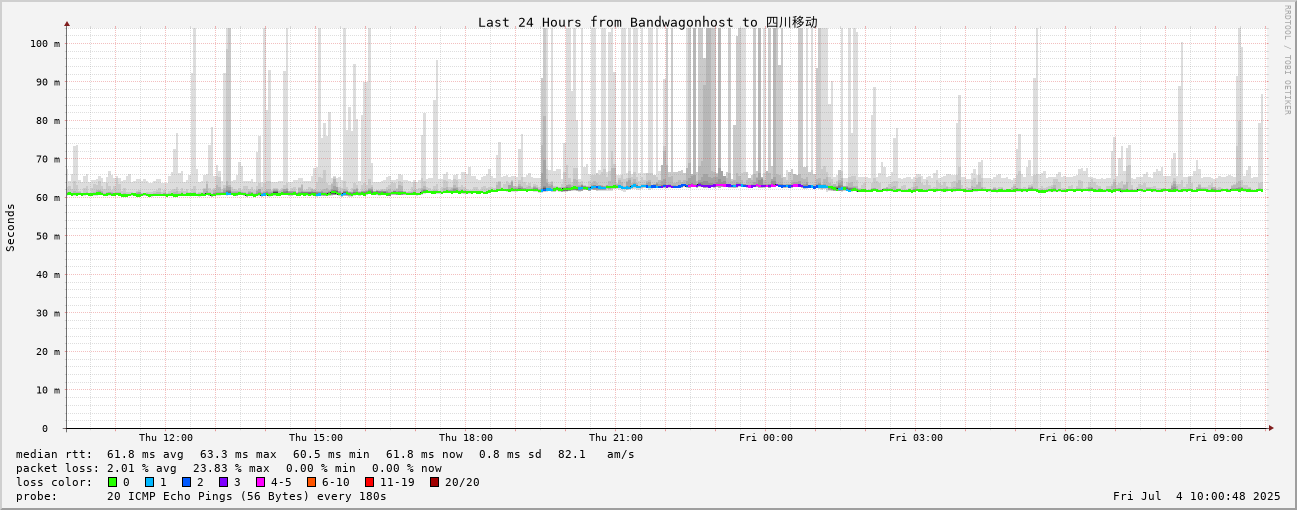1297x510 pixels.
Task: Click the 'Seconds' y-axis label
Action: click(x=11, y=227)
